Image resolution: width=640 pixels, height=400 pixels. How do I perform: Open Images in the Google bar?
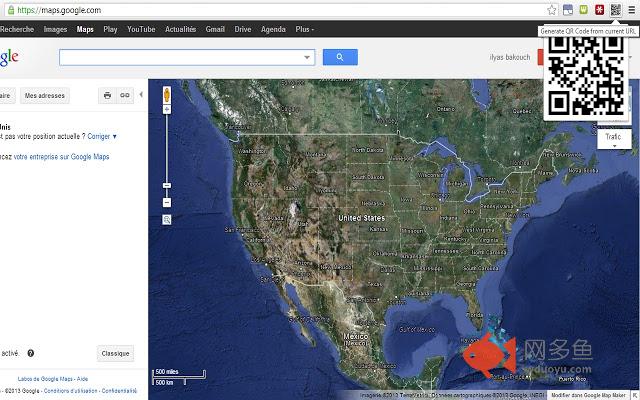click(x=55, y=29)
